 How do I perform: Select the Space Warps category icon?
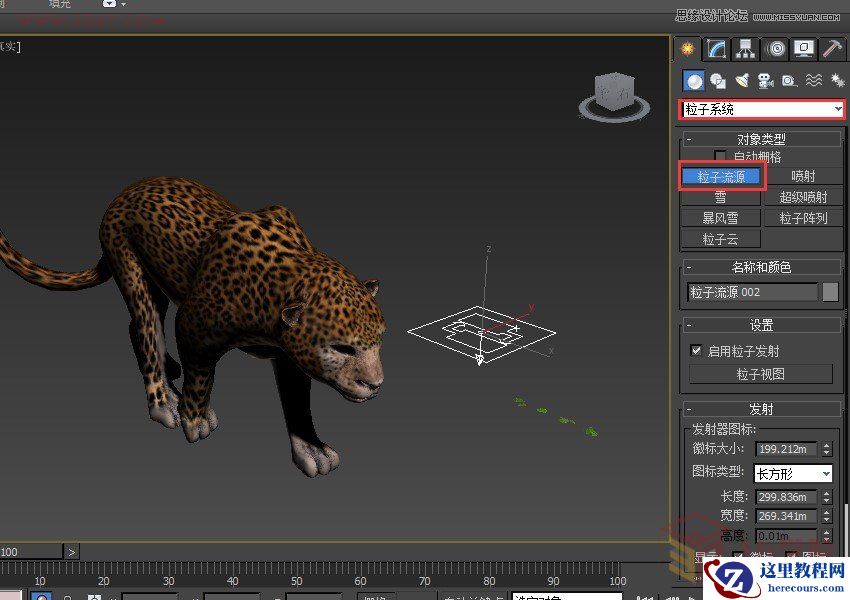tap(813, 81)
